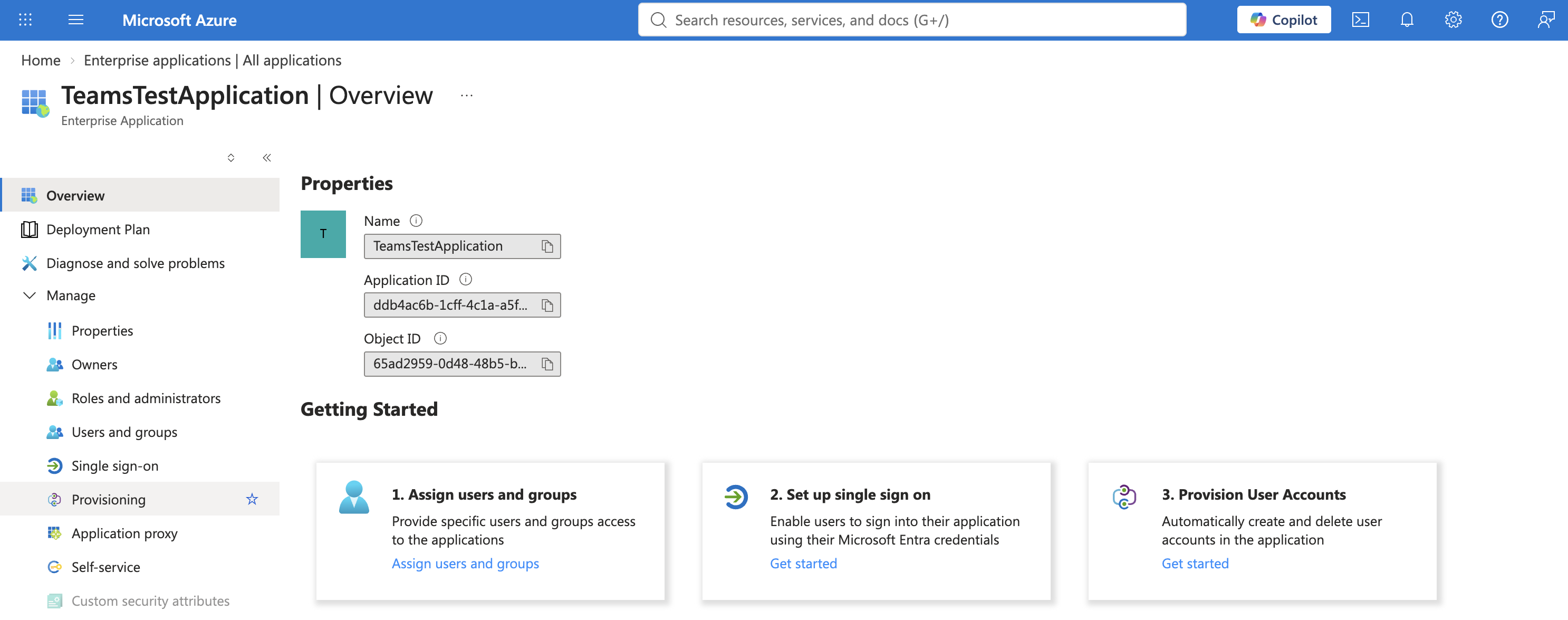Click the Application ID field
The image size is (1568, 620).
click(x=462, y=305)
